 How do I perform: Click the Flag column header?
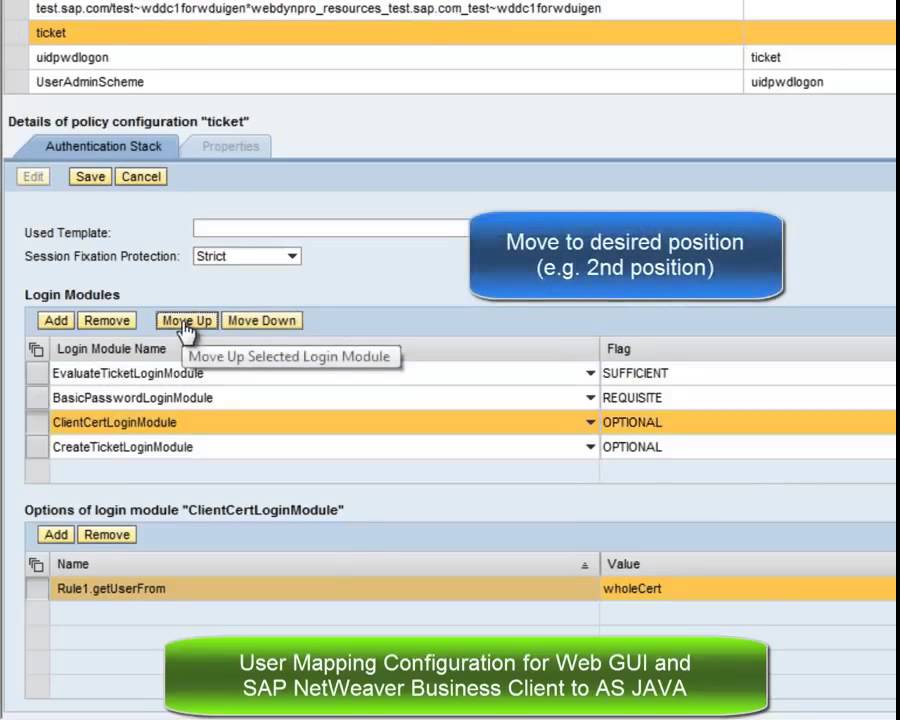[x=747, y=349]
